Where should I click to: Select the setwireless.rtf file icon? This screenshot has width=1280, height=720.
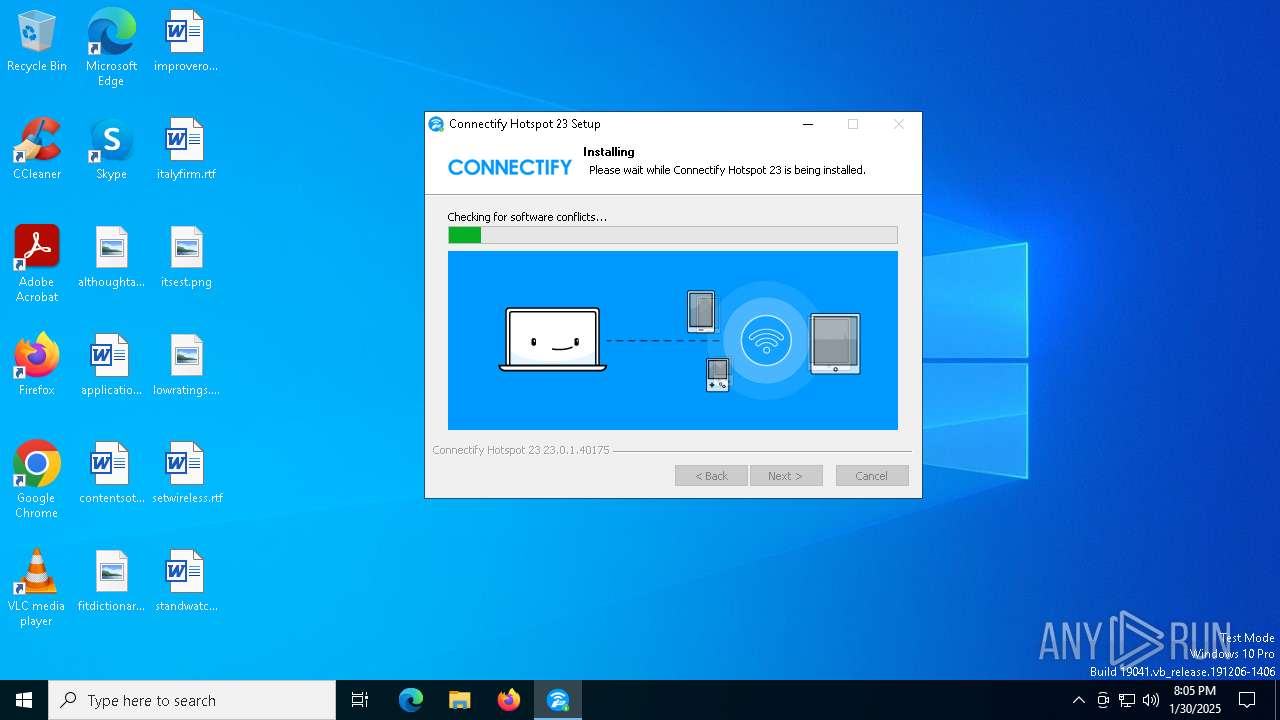pos(186,474)
